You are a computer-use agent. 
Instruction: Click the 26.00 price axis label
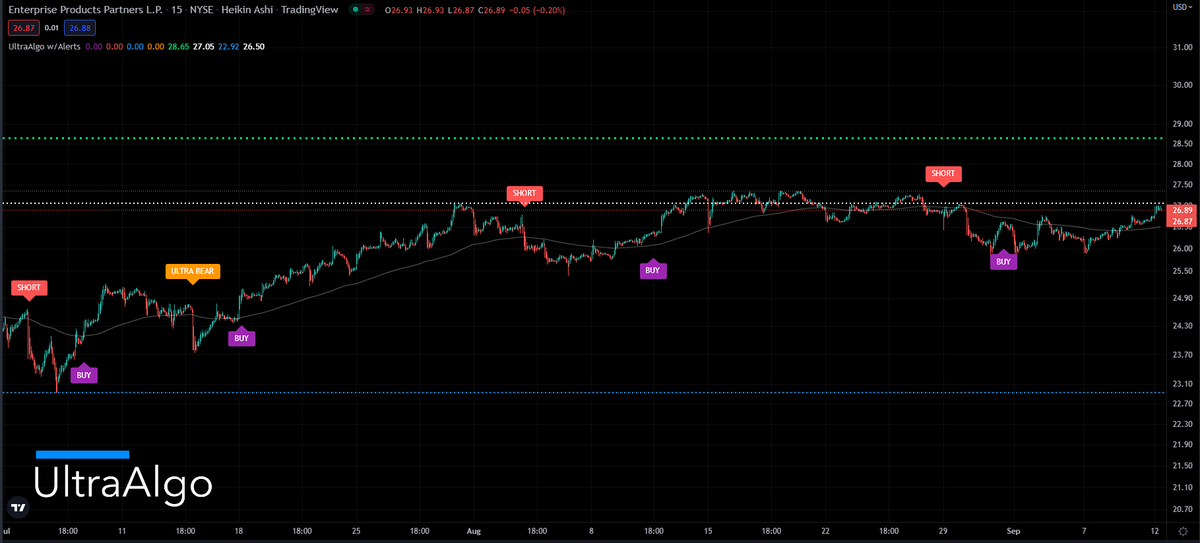point(1181,249)
